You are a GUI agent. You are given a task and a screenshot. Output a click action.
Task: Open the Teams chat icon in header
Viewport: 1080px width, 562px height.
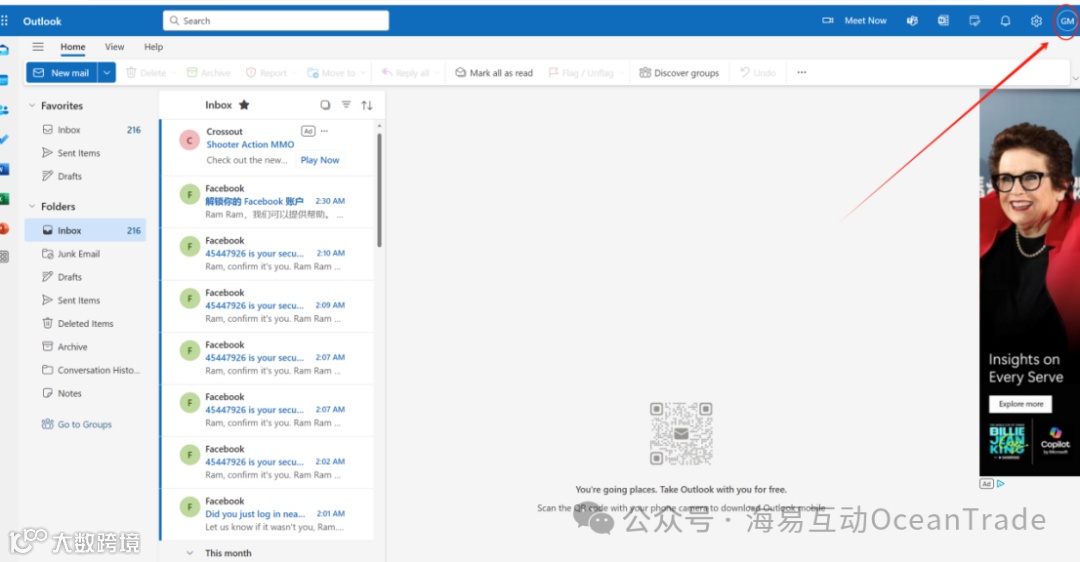click(912, 21)
